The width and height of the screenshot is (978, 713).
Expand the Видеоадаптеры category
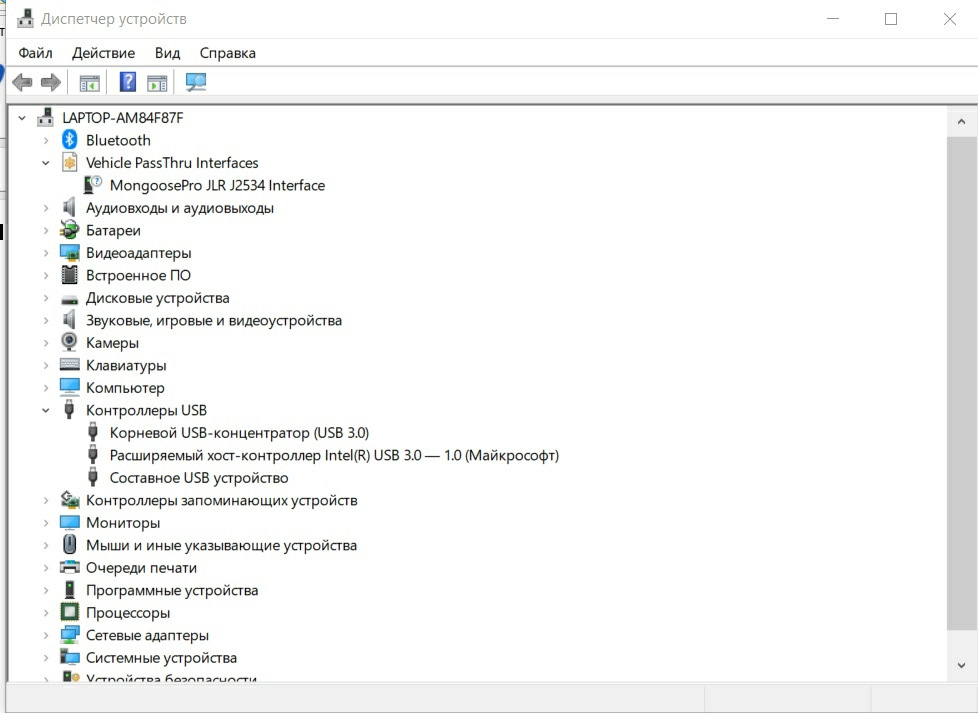click(46, 253)
